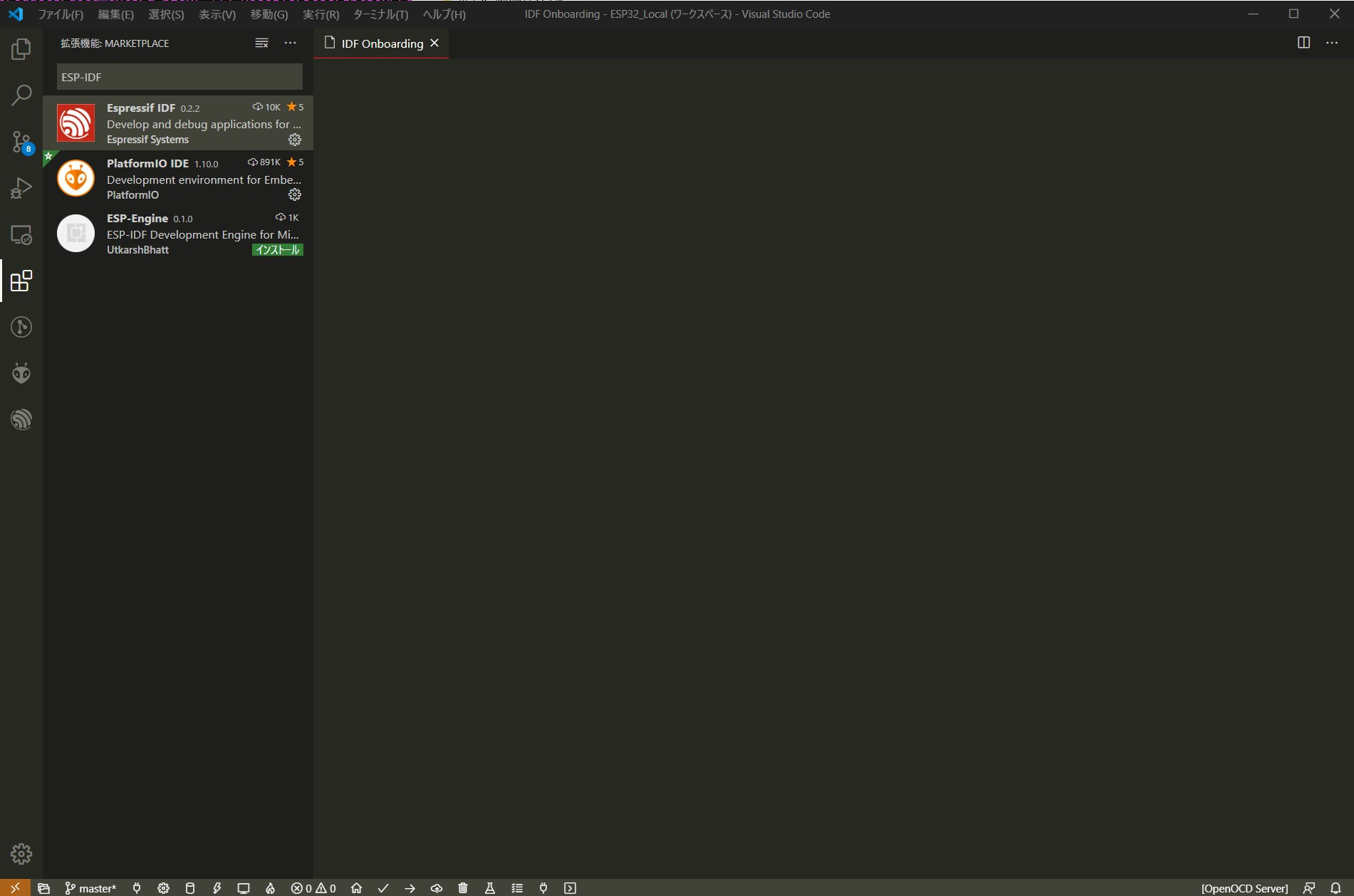Viewport: 1354px width, 896px height.
Task: Click the Visual Studio Code logo menu
Action: (16, 14)
